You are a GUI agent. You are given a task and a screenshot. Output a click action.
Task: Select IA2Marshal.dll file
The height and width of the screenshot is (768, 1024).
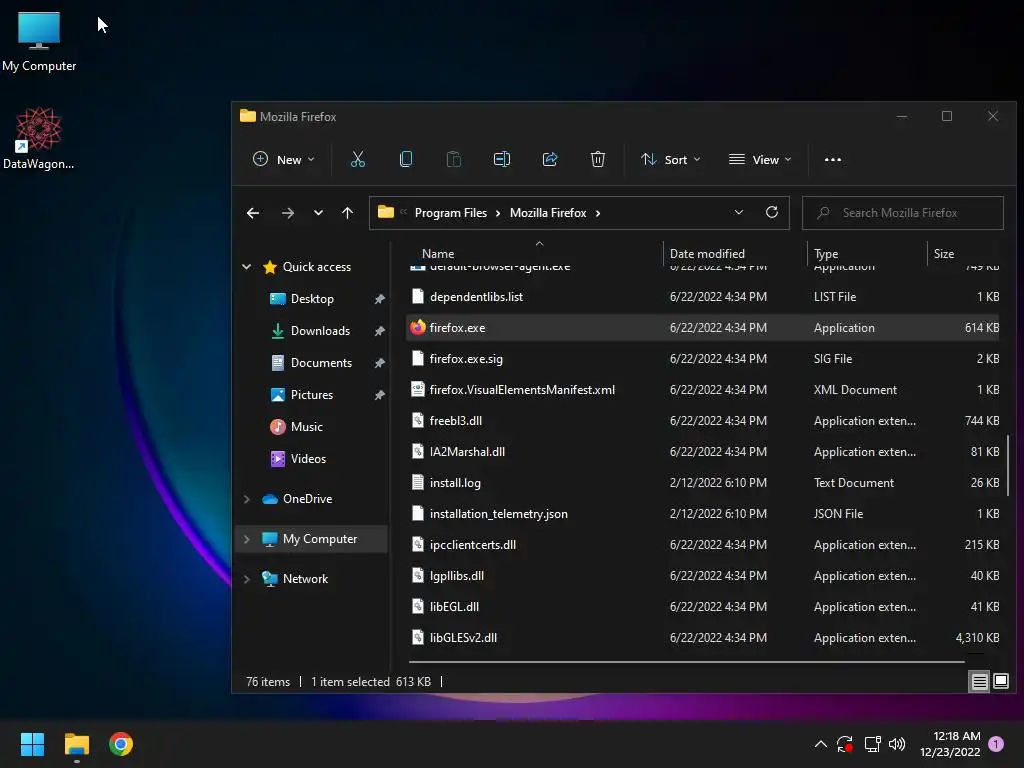[703, 452]
